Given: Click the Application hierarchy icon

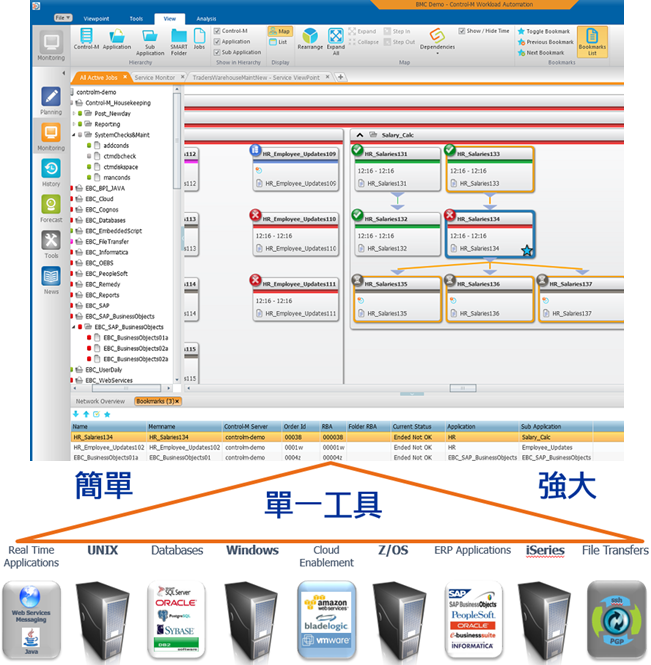Looking at the screenshot, I should [x=117, y=39].
